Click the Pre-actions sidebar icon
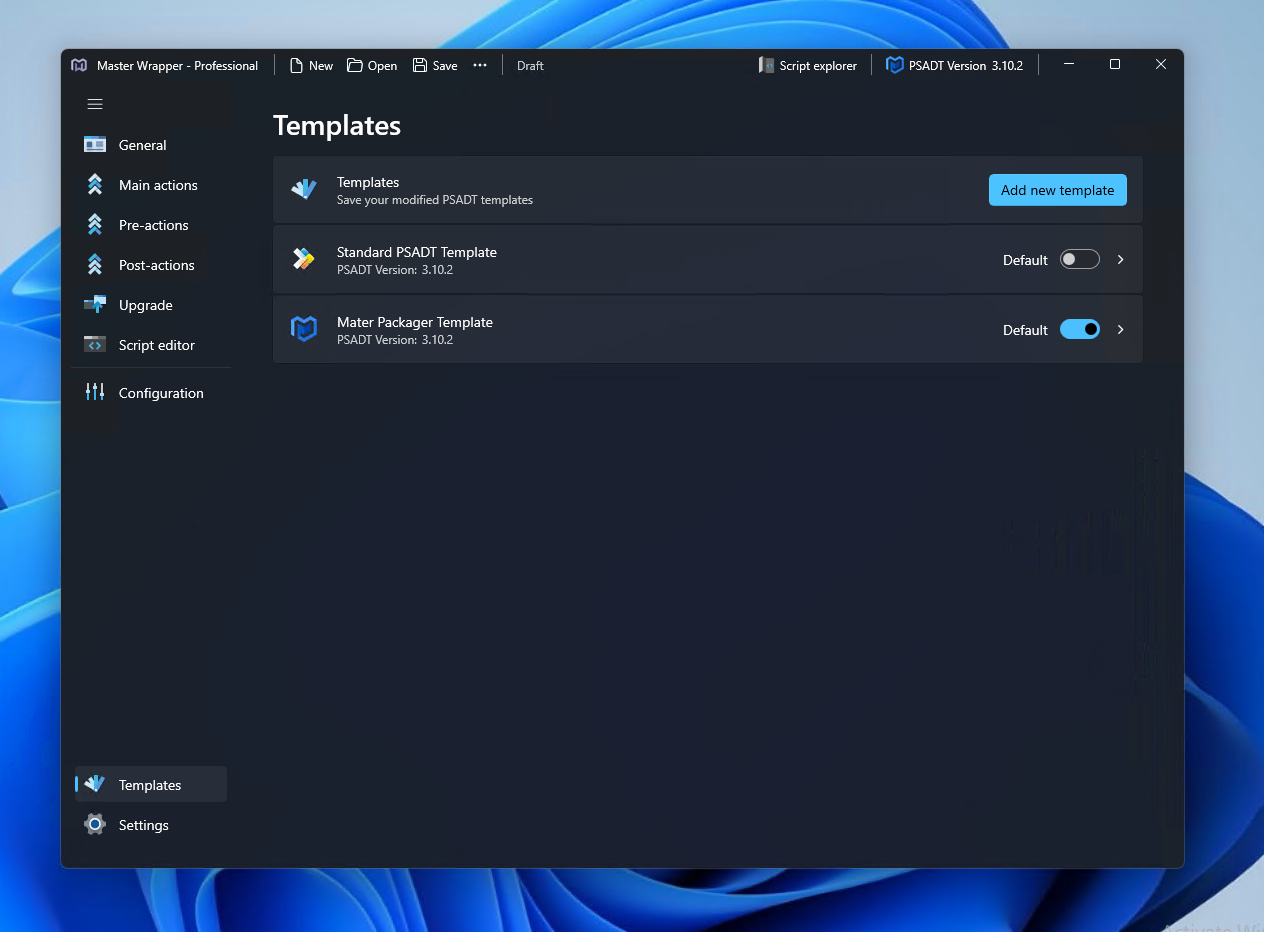The width and height of the screenshot is (1264, 932). 95,225
